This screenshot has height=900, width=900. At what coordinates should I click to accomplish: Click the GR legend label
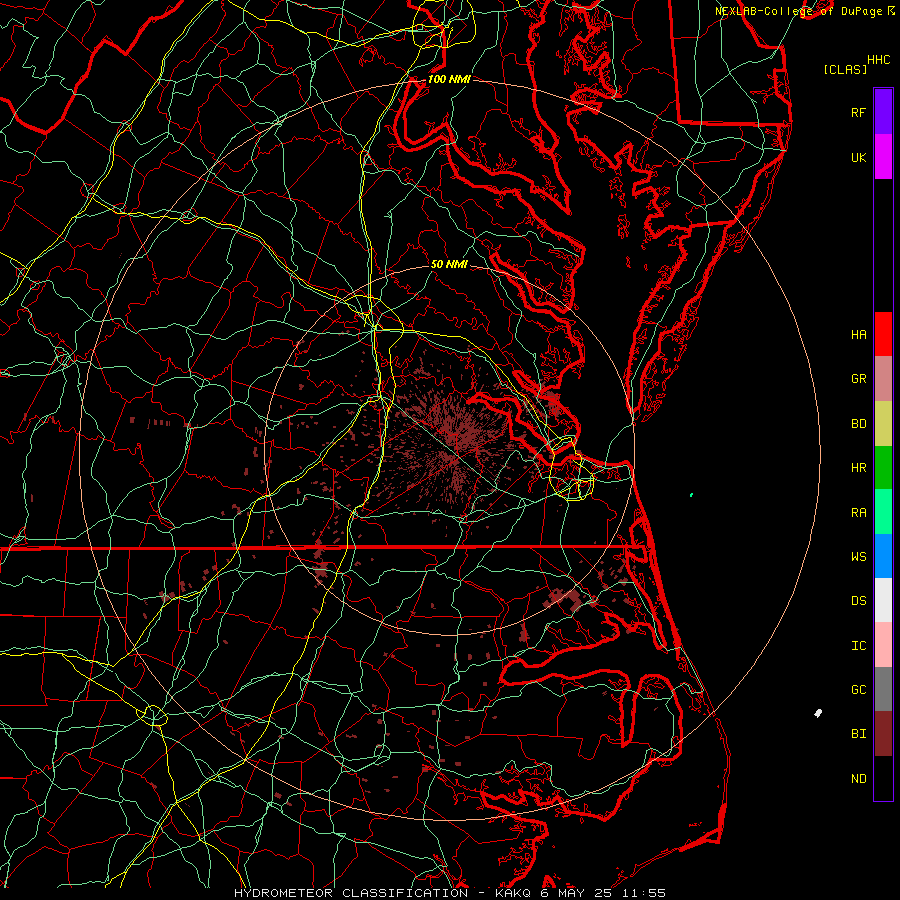pyautogui.click(x=858, y=379)
